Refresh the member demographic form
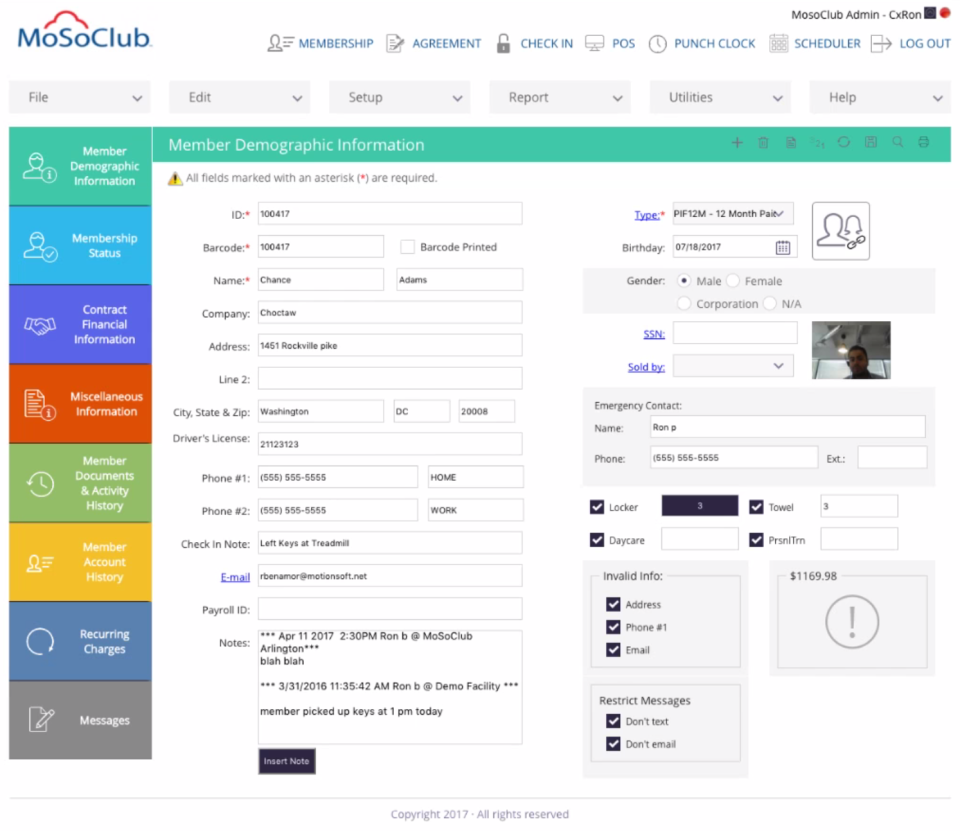This screenshot has width=960, height=831. tap(843, 142)
